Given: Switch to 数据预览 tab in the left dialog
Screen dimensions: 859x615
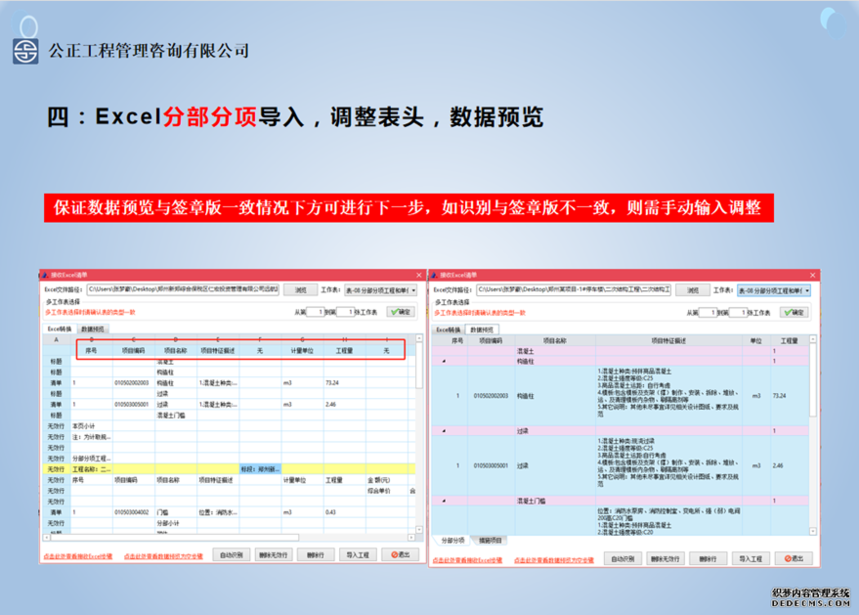Looking at the screenshot, I should tap(93, 328).
